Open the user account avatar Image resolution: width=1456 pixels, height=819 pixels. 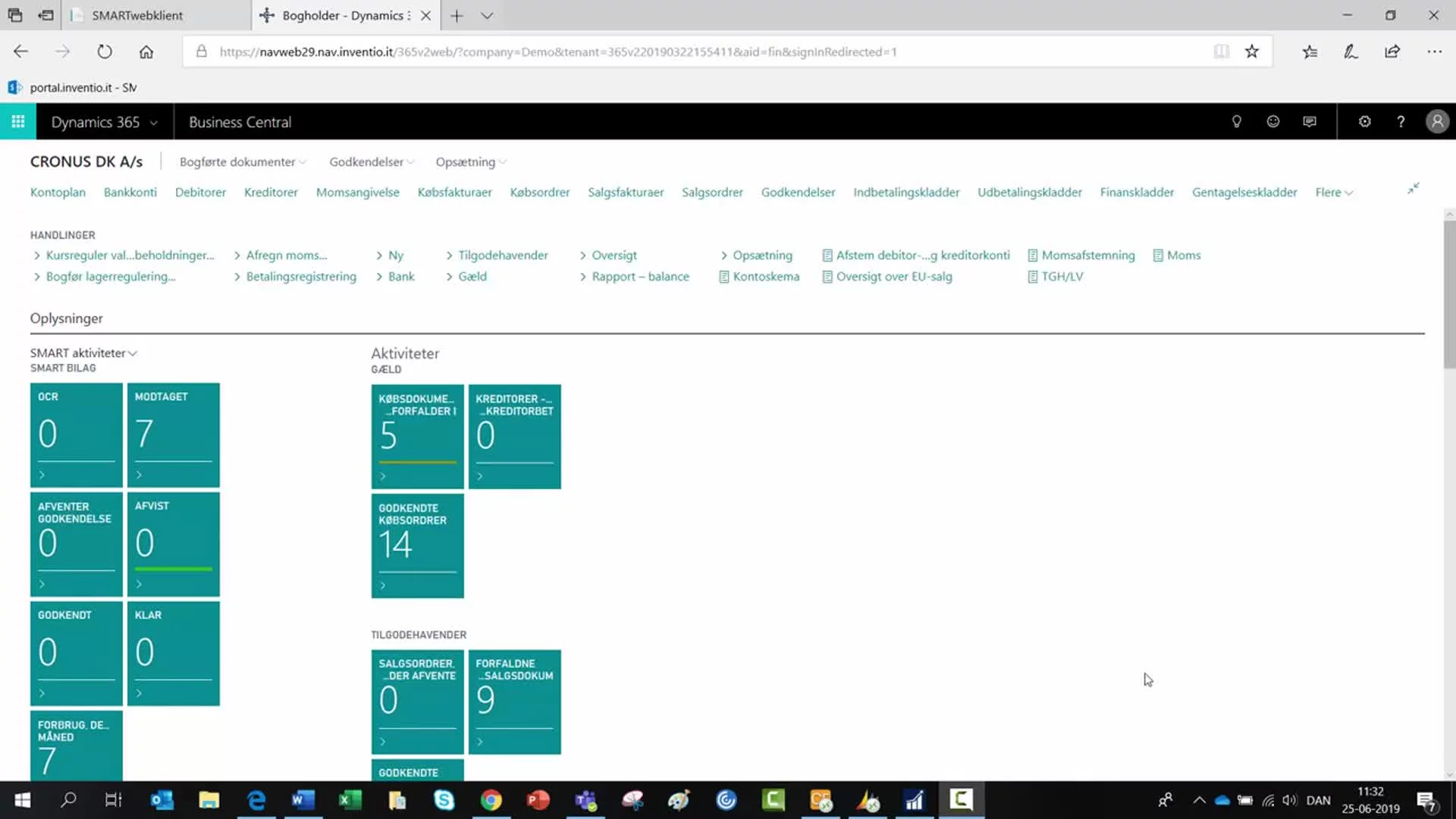pyautogui.click(x=1437, y=121)
